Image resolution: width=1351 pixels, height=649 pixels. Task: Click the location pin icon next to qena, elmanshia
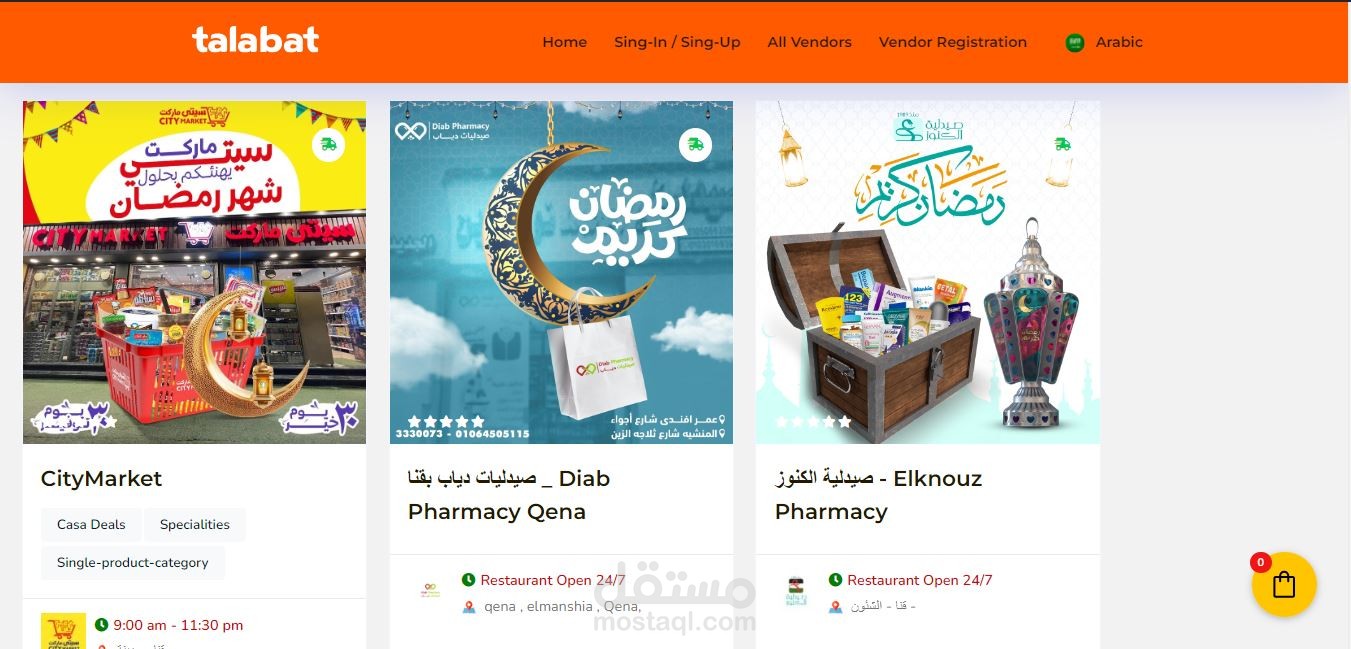pos(469,607)
